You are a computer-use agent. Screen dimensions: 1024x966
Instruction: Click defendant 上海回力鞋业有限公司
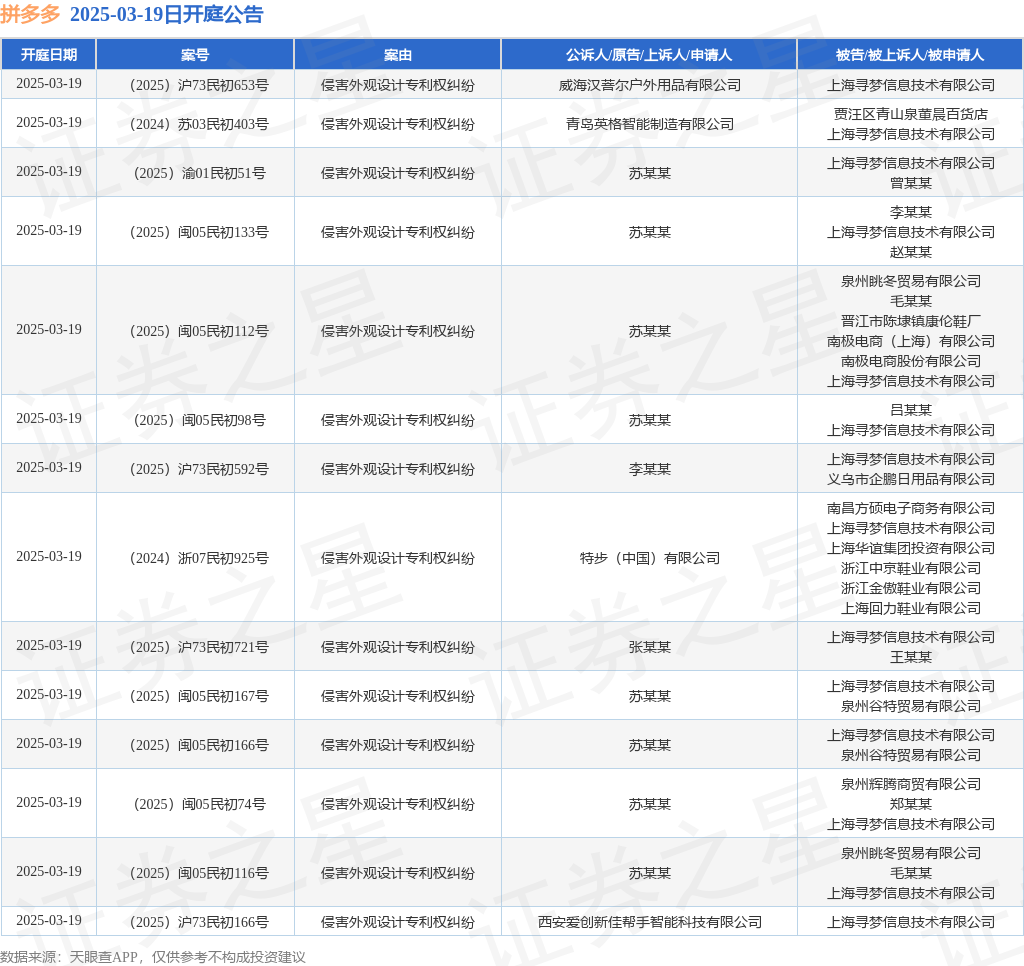(910, 608)
